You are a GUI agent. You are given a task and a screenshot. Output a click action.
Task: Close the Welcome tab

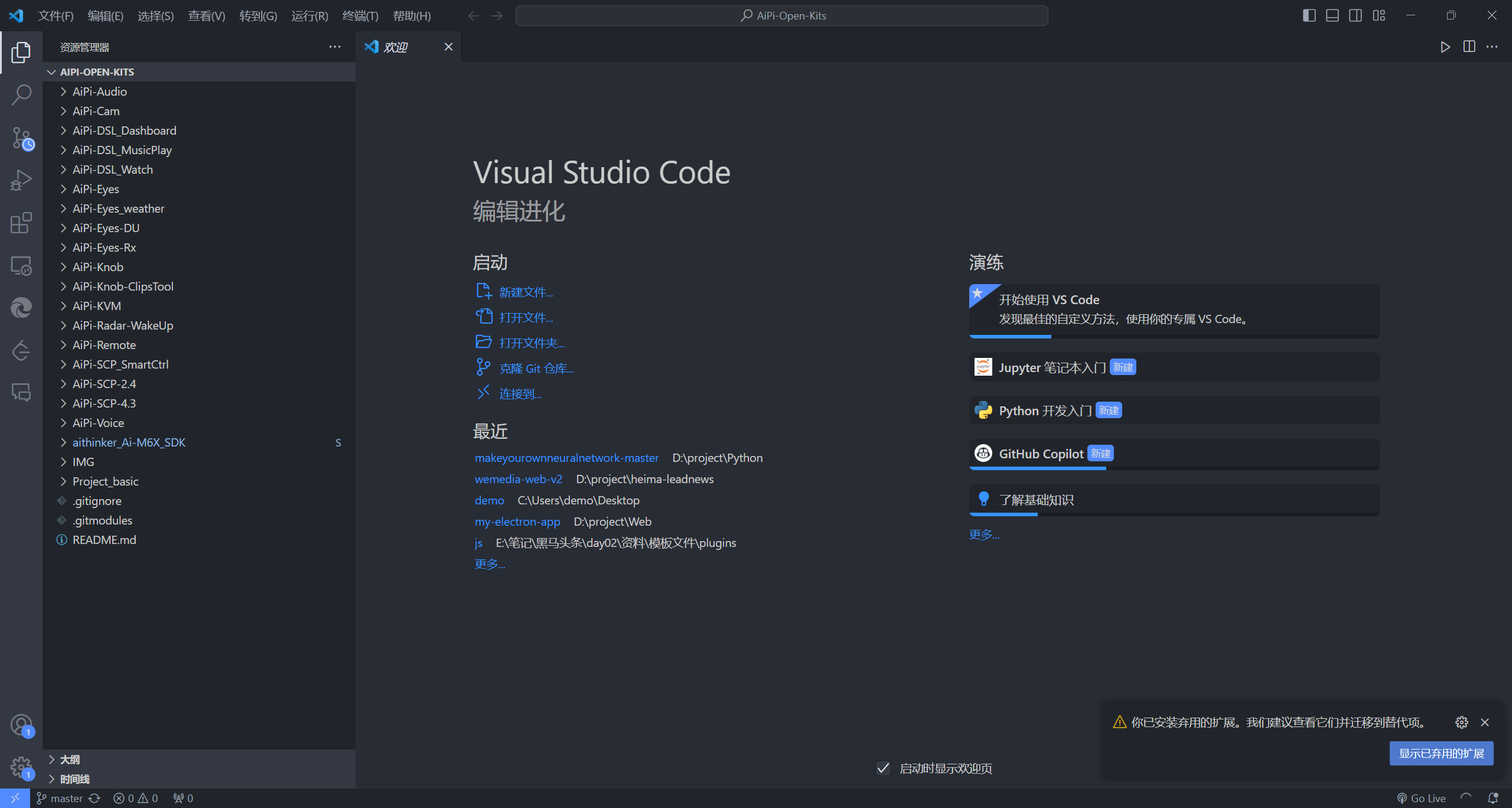tap(448, 47)
